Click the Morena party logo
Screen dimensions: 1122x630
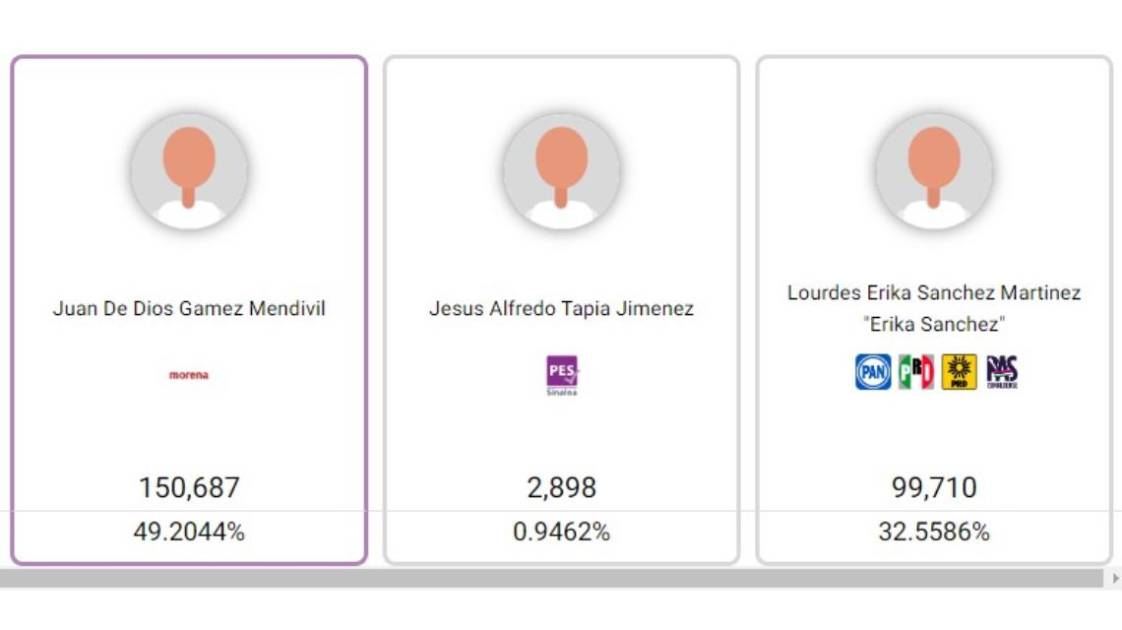(x=189, y=375)
